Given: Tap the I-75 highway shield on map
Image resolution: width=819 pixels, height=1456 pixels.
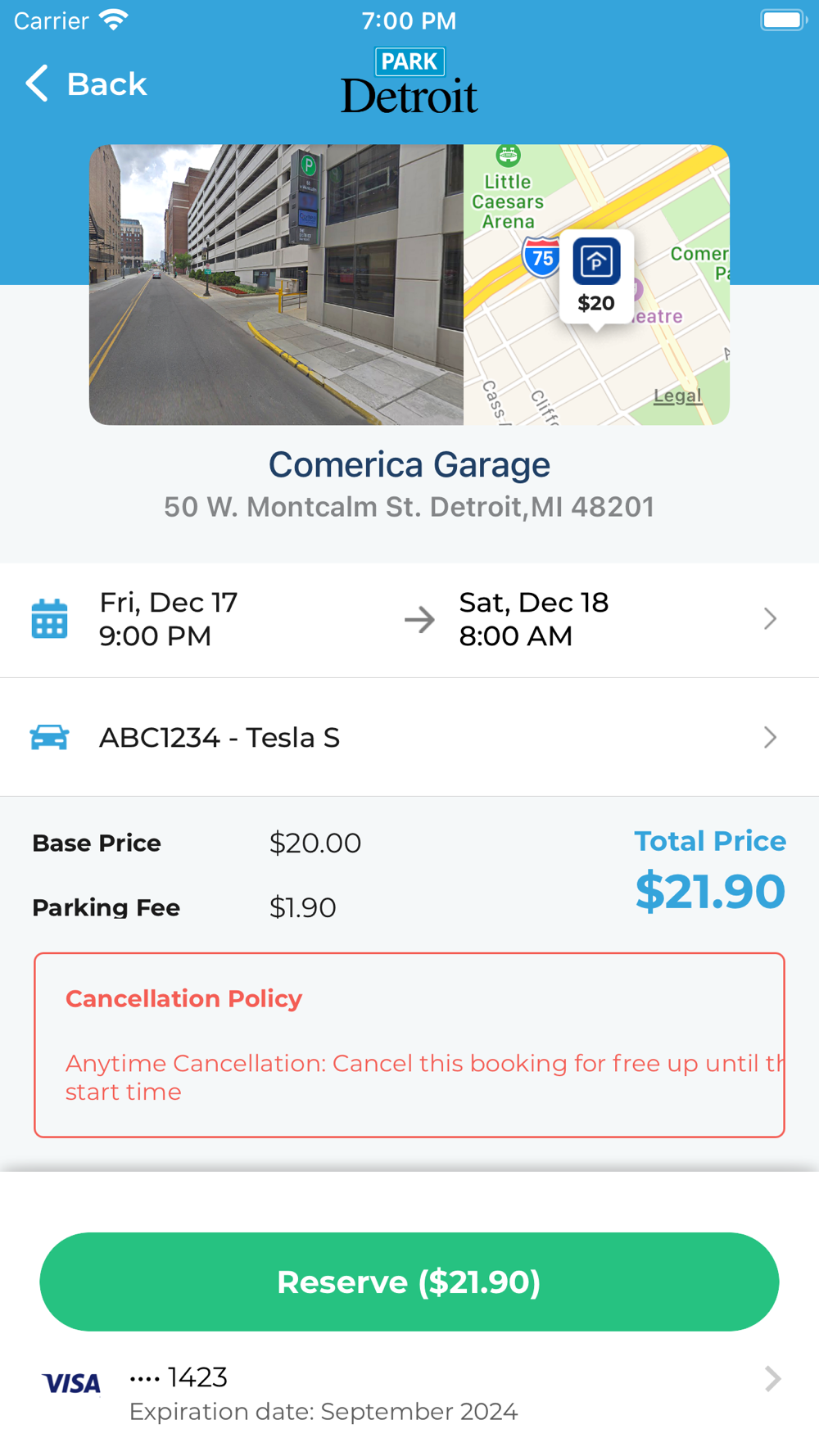Looking at the screenshot, I should point(541,258).
